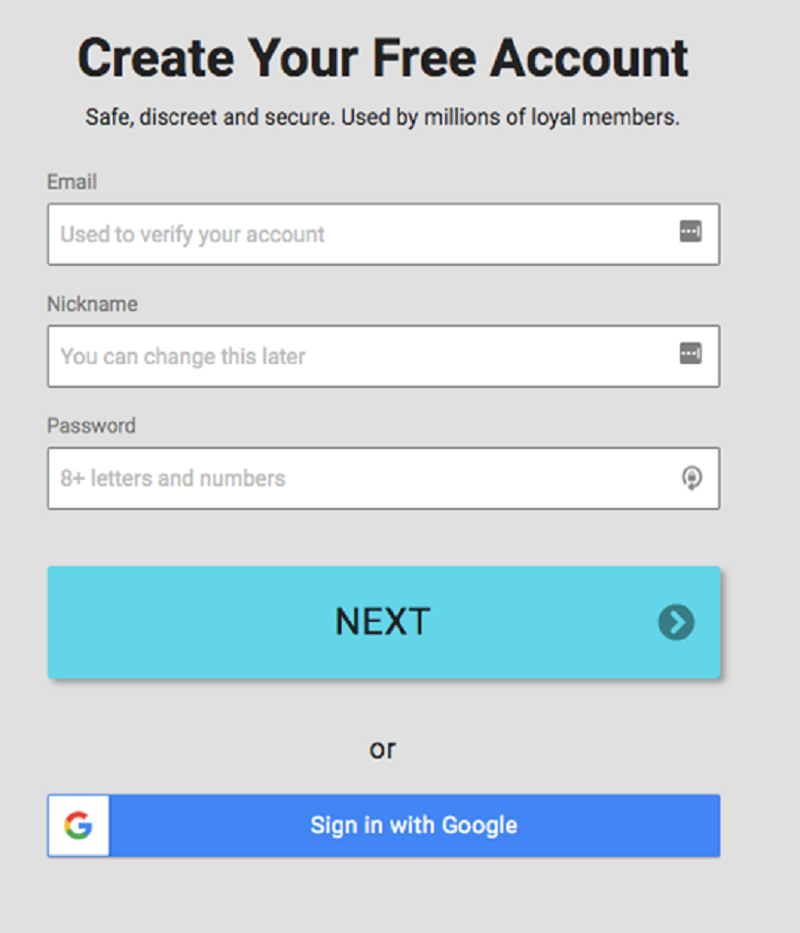
Task: Click the word Google on the blue button
Action: tap(480, 826)
